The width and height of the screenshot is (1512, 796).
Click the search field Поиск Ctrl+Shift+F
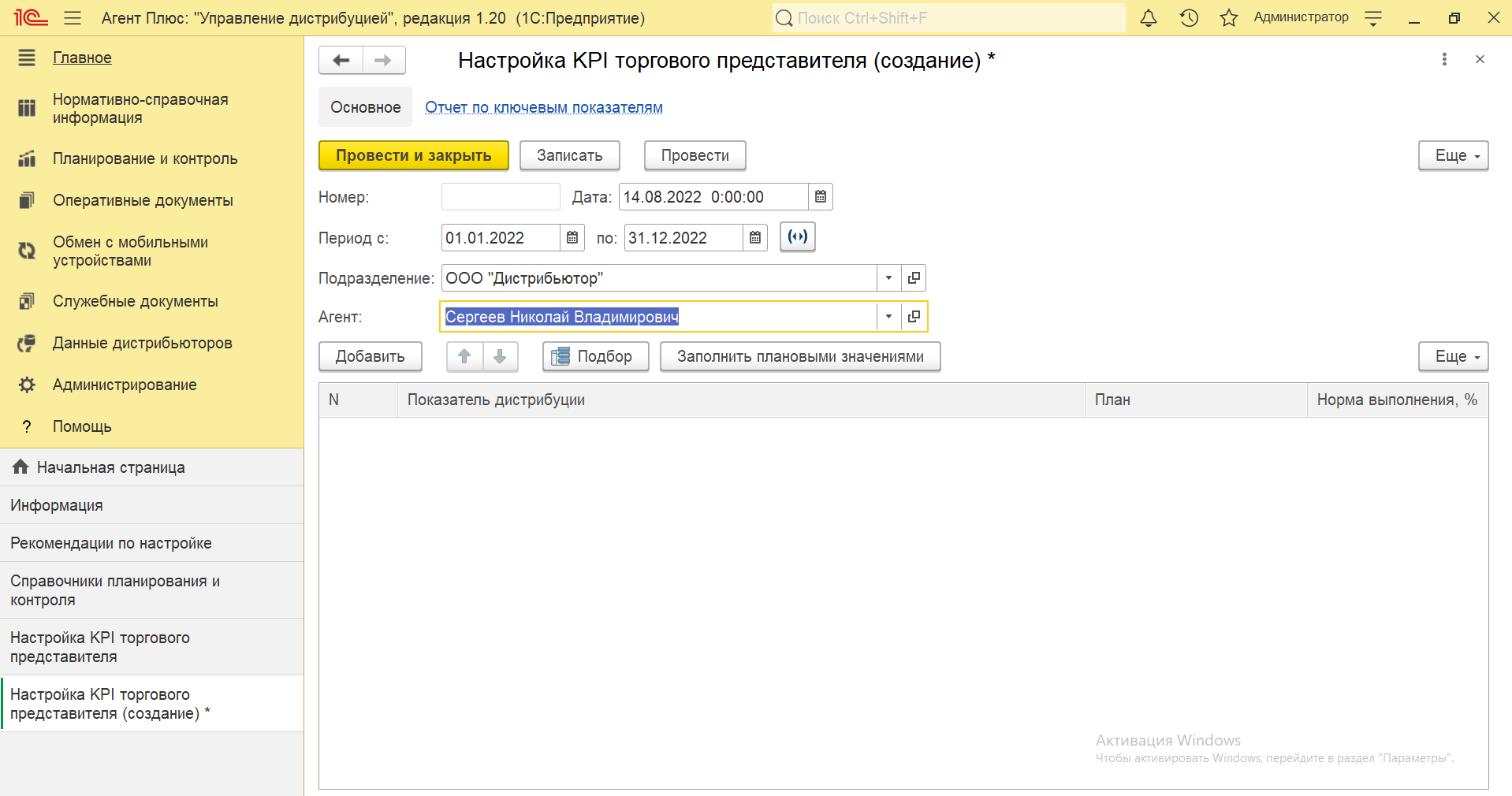click(948, 17)
